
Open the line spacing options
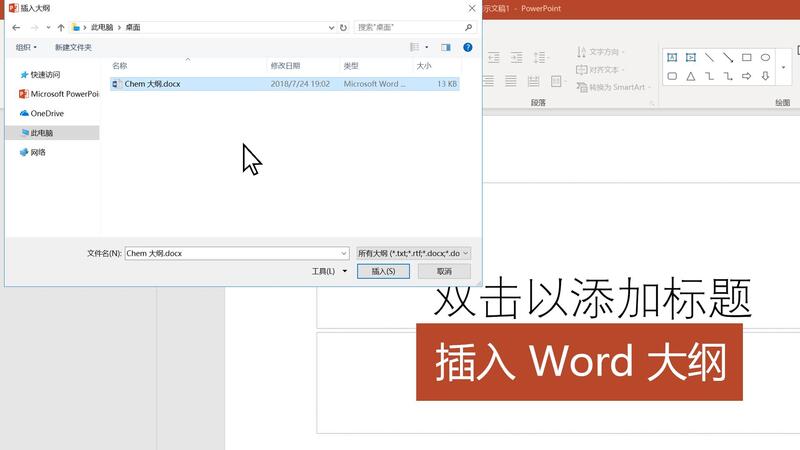click(x=540, y=57)
